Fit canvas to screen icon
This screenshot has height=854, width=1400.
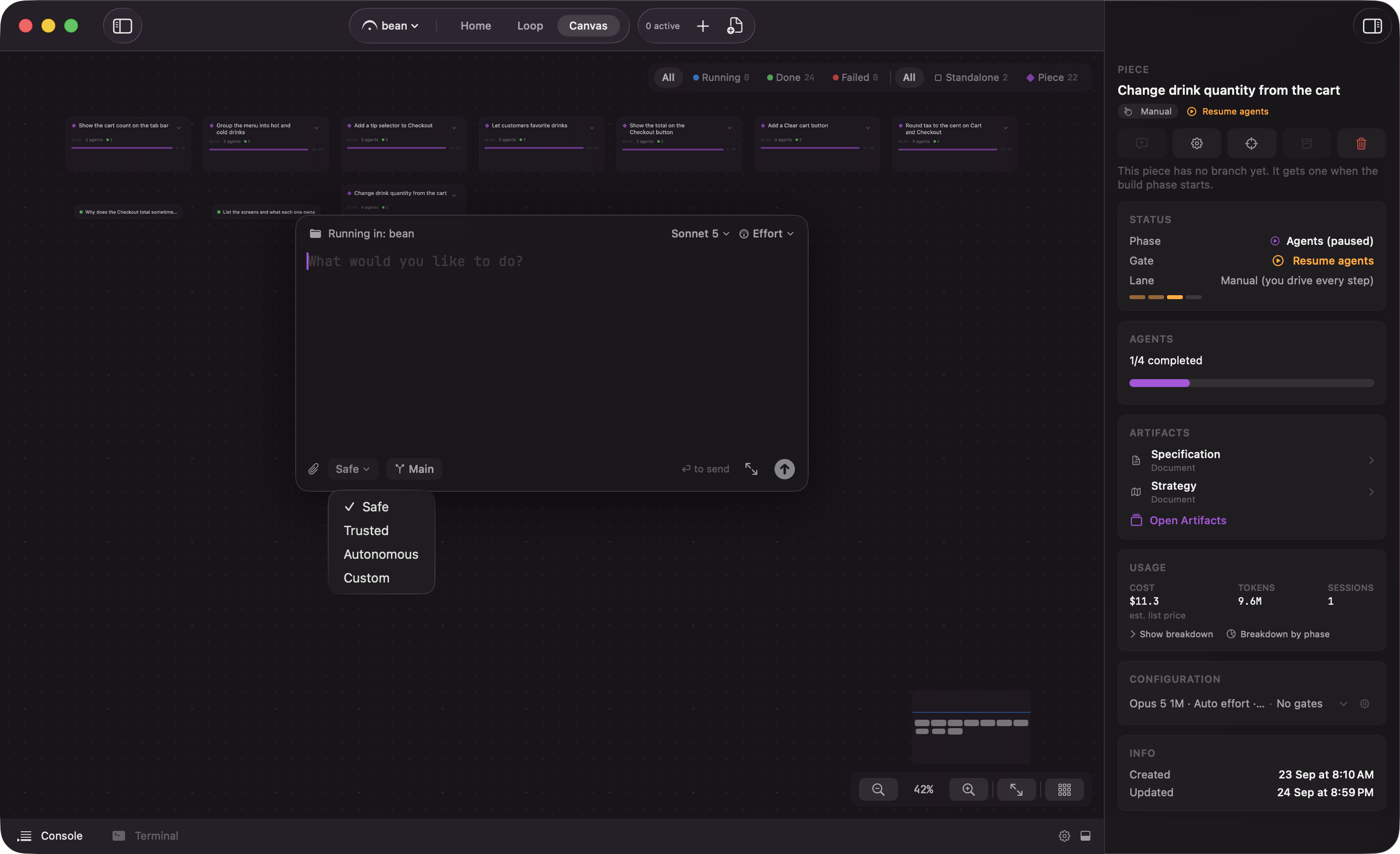click(1016, 789)
